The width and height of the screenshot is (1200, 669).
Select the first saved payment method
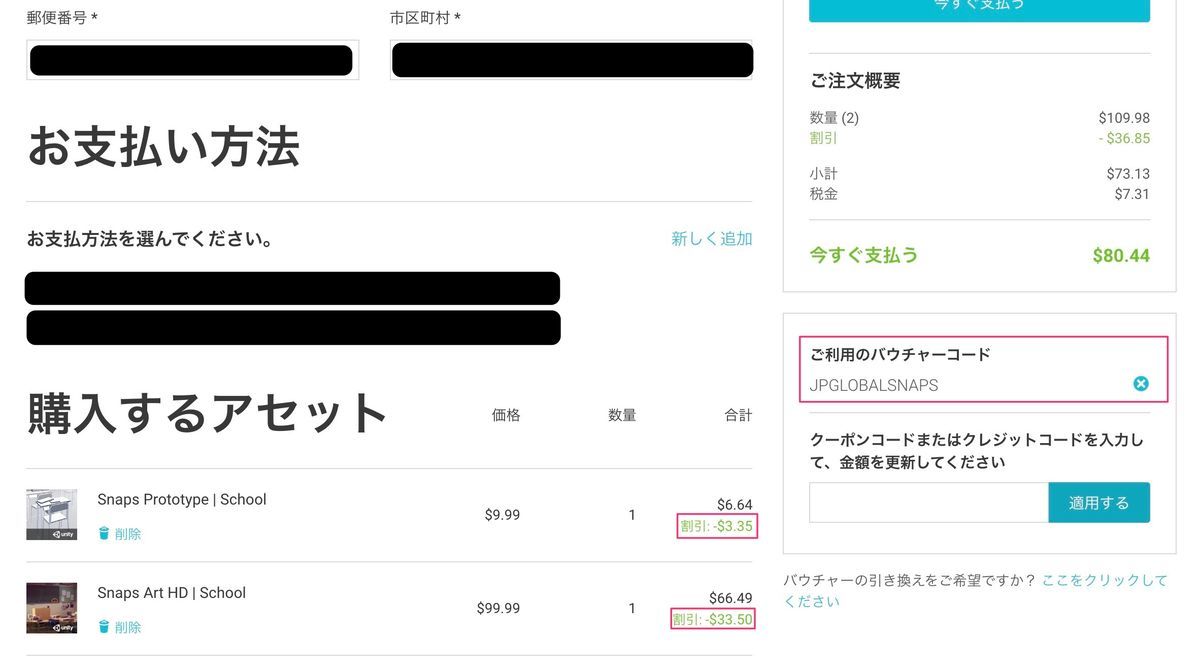coord(292,288)
